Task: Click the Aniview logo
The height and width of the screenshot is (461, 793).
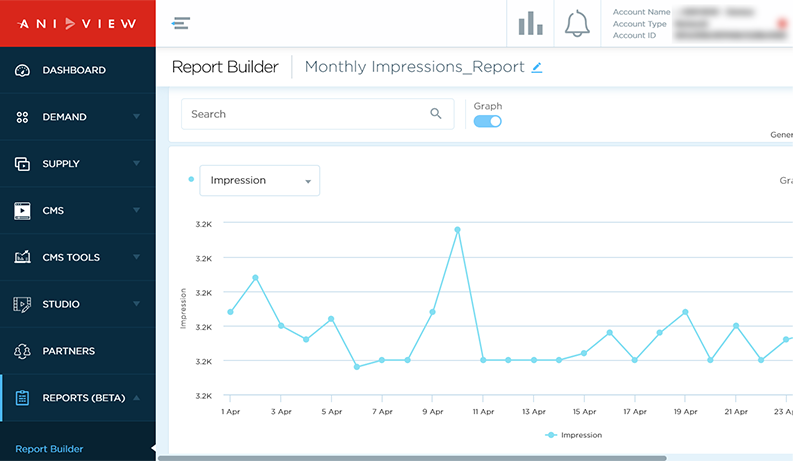Action: click(77, 23)
